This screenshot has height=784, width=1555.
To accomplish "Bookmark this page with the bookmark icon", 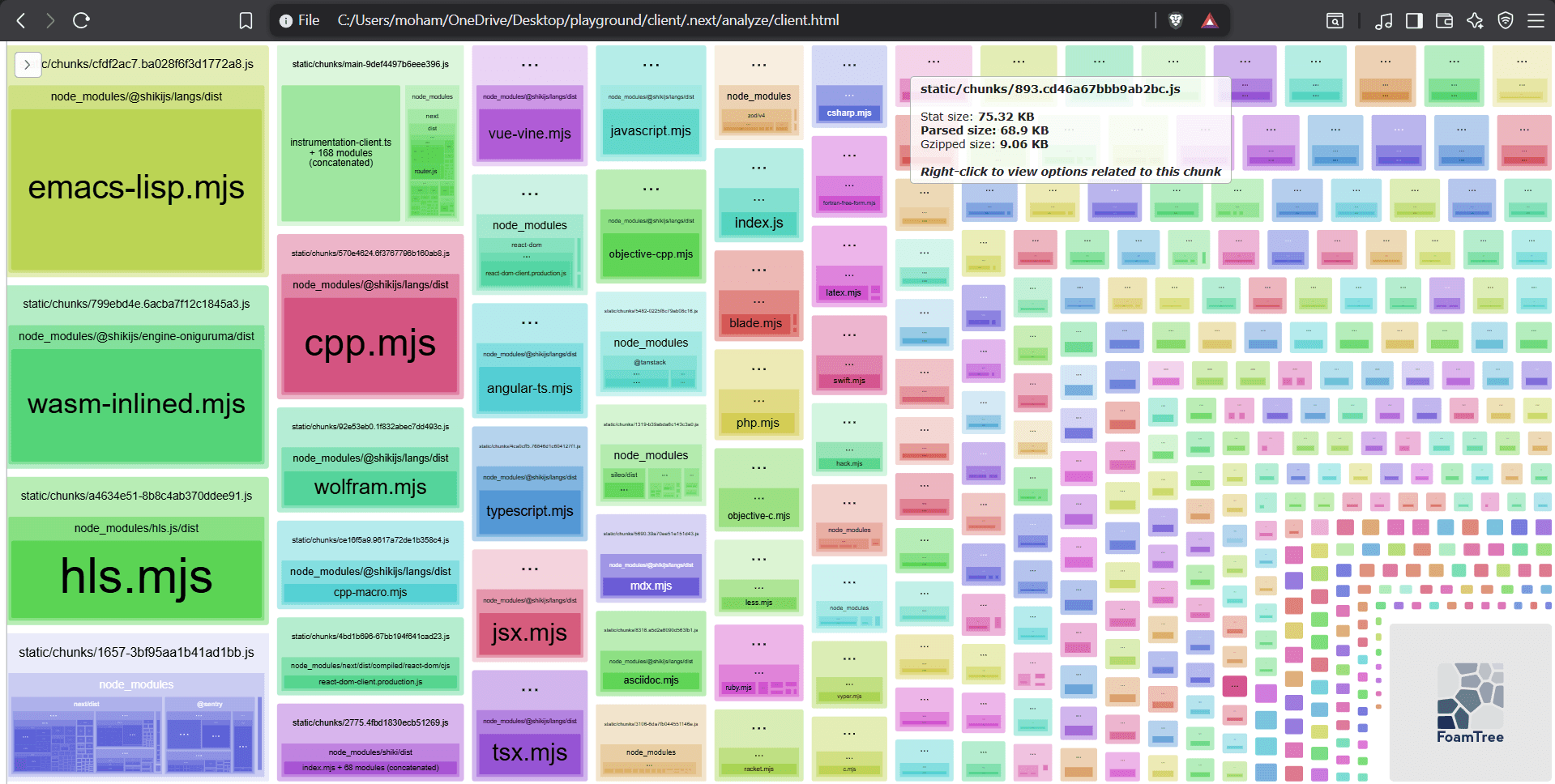I will [x=246, y=20].
